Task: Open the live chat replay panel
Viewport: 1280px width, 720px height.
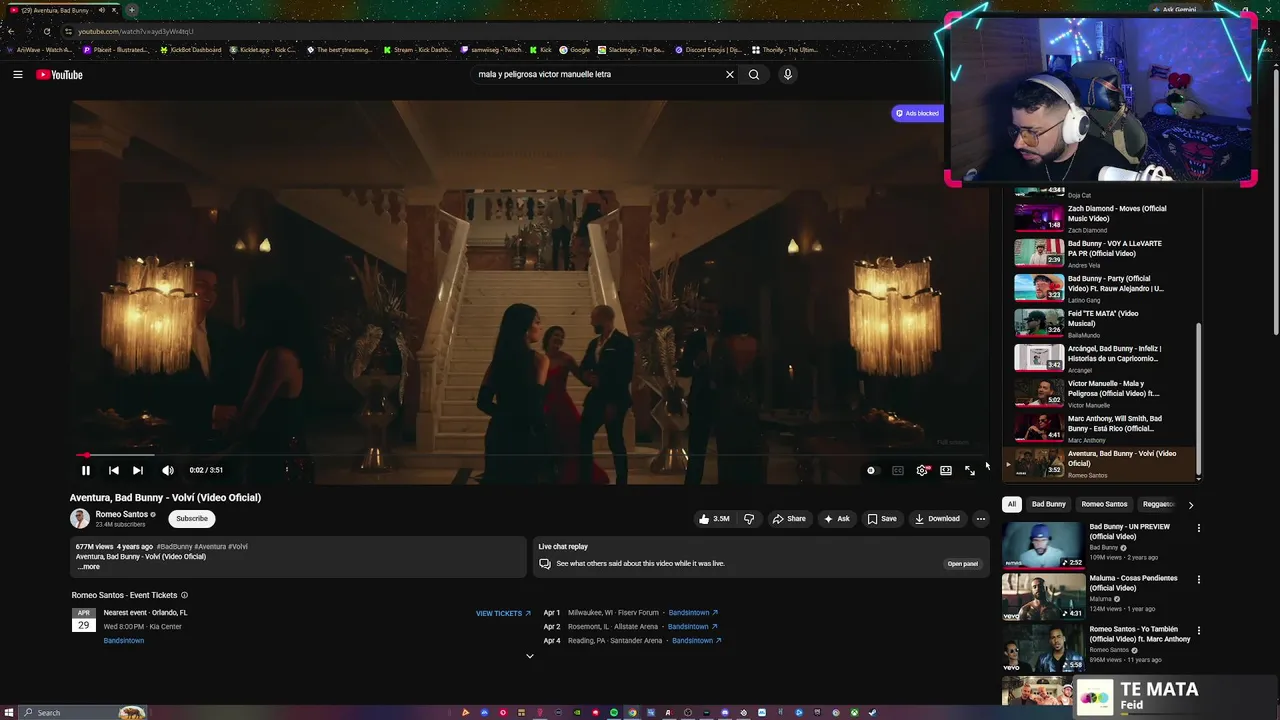Action: 962,564
